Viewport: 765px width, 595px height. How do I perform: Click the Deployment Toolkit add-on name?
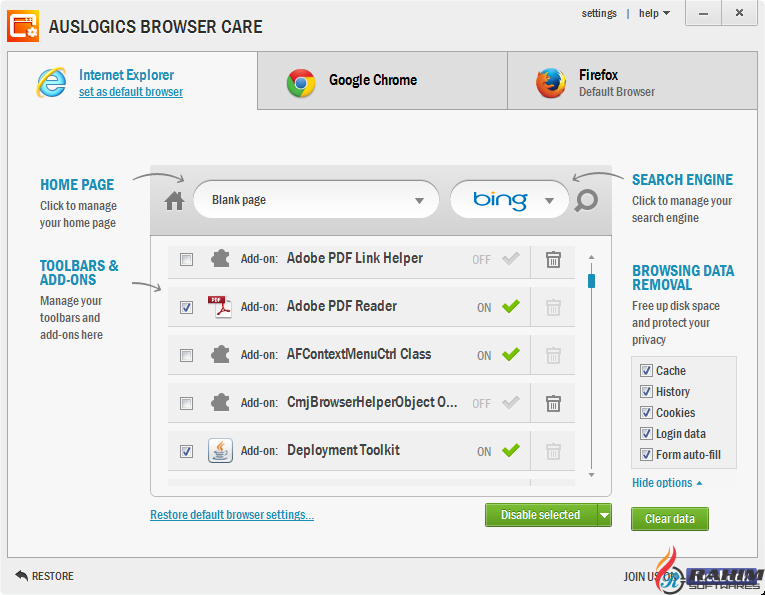[x=343, y=450]
